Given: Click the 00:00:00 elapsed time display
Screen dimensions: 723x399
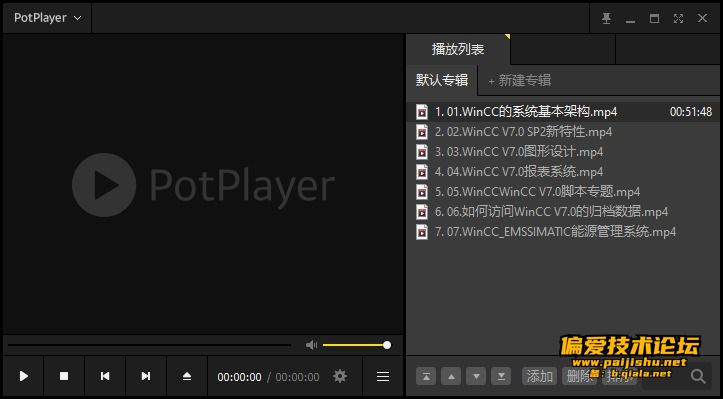Looking at the screenshot, I should 239,377.
